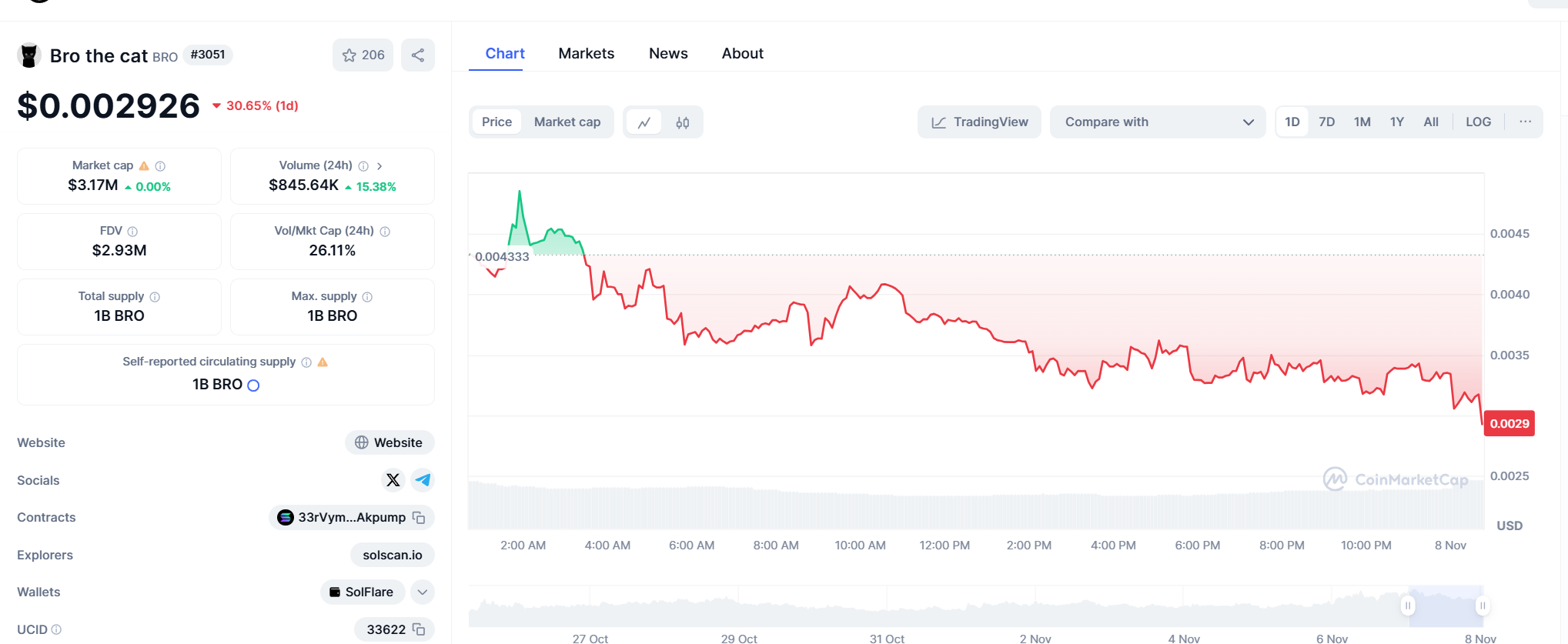Screen dimensions: 1568x644
Task: Open the News tab
Action: click(668, 54)
